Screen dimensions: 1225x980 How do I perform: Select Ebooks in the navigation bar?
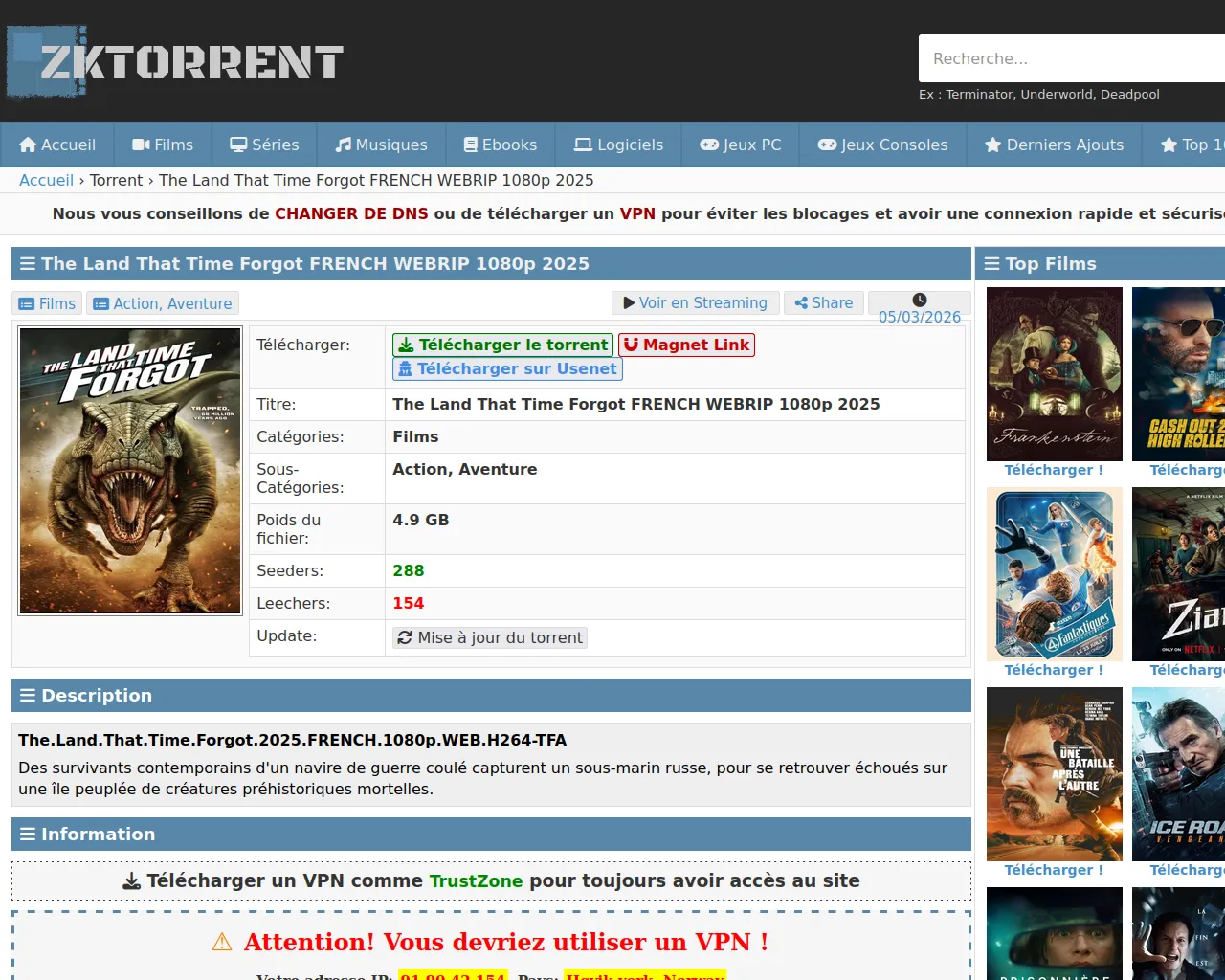pyautogui.click(x=501, y=145)
